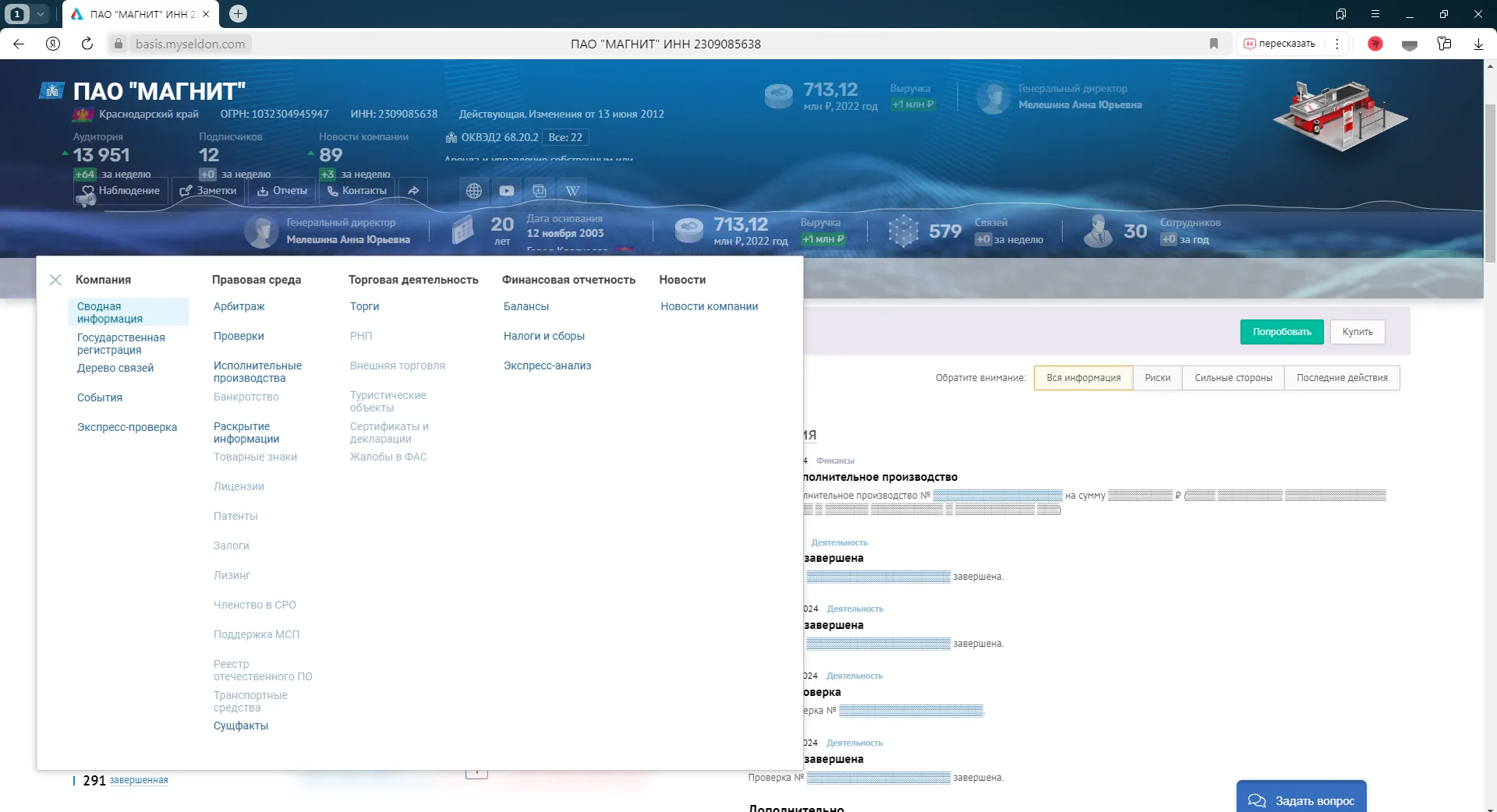Open the company website globe icon
Screen dimensions: 1497x812
tap(474, 191)
